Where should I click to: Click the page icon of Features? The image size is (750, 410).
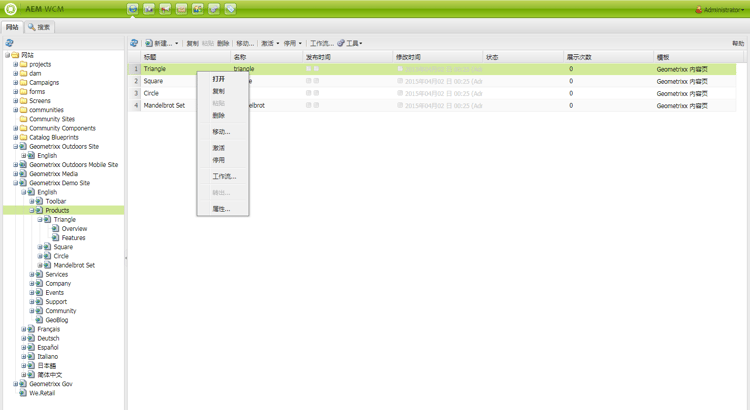55,238
